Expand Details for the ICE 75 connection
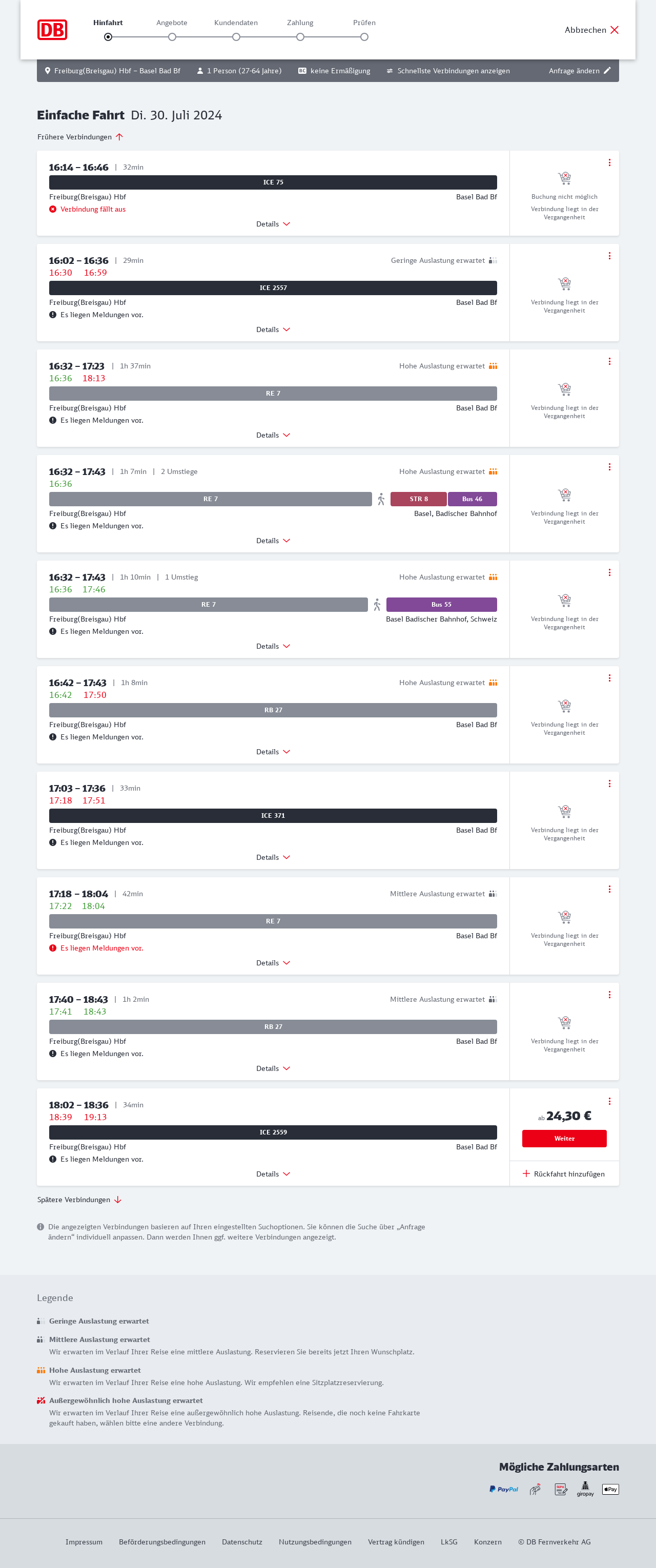Image resolution: width=656 pixels, height=1568 pixels. tap(273, 224)
